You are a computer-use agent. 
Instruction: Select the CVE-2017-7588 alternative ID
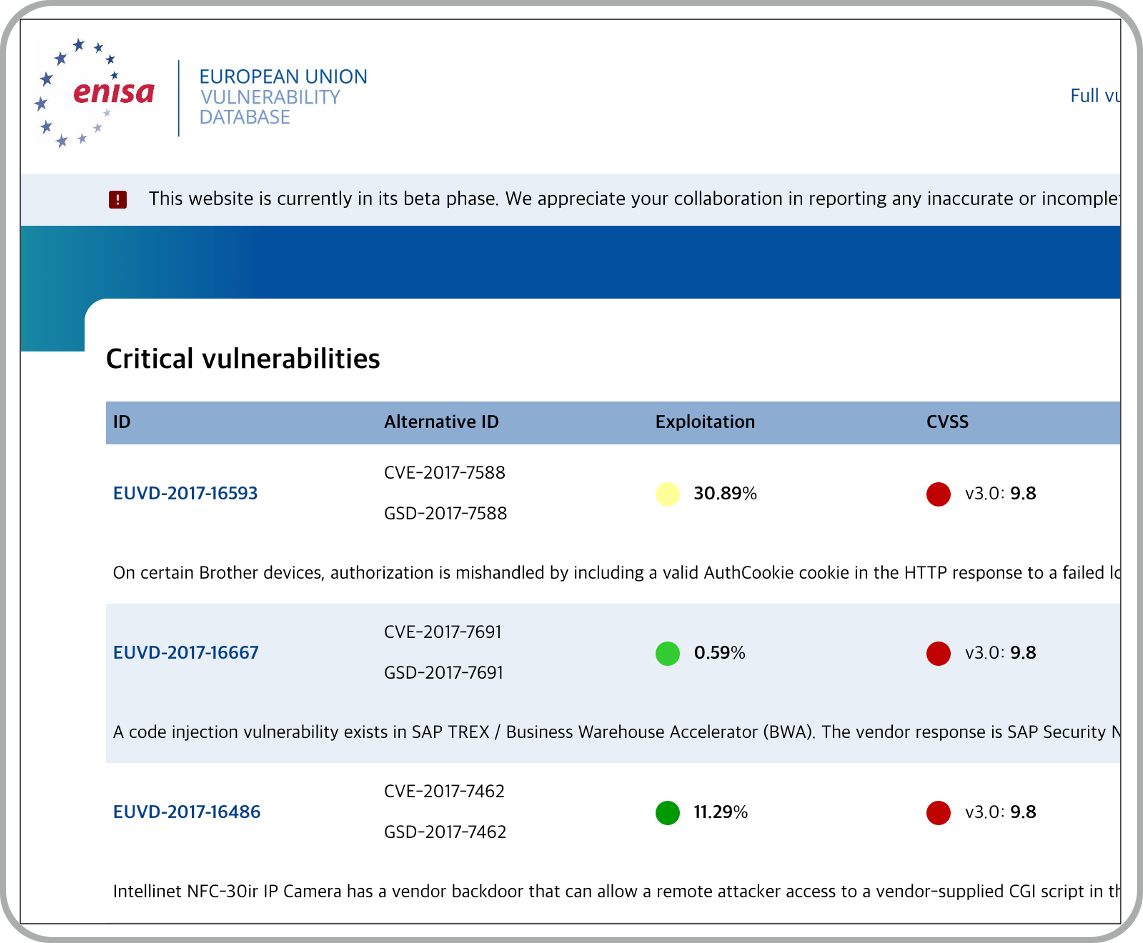pyautogui.click(x=445, y=473)
